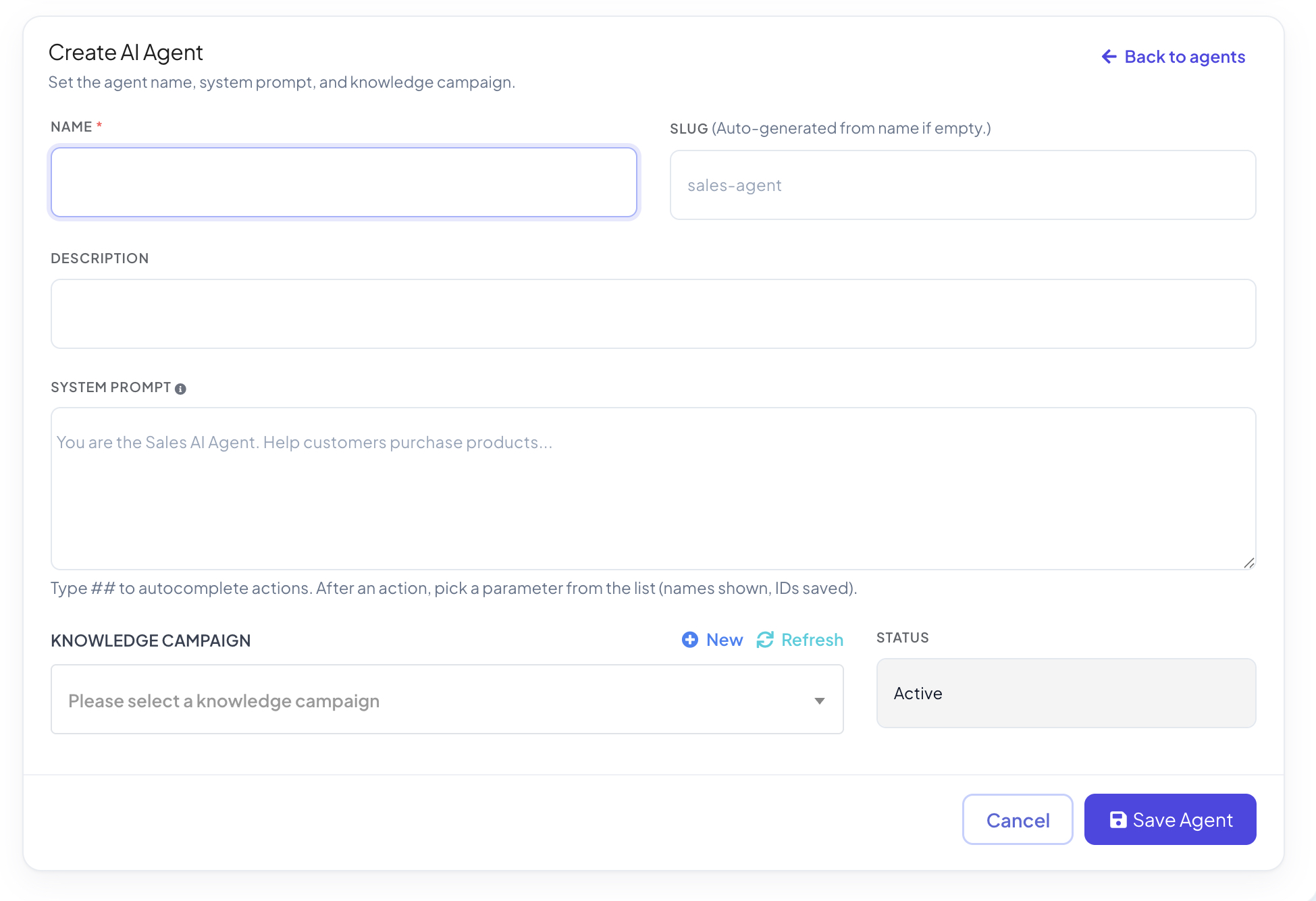Click the back arrow icon

[x=1109, y=57]
